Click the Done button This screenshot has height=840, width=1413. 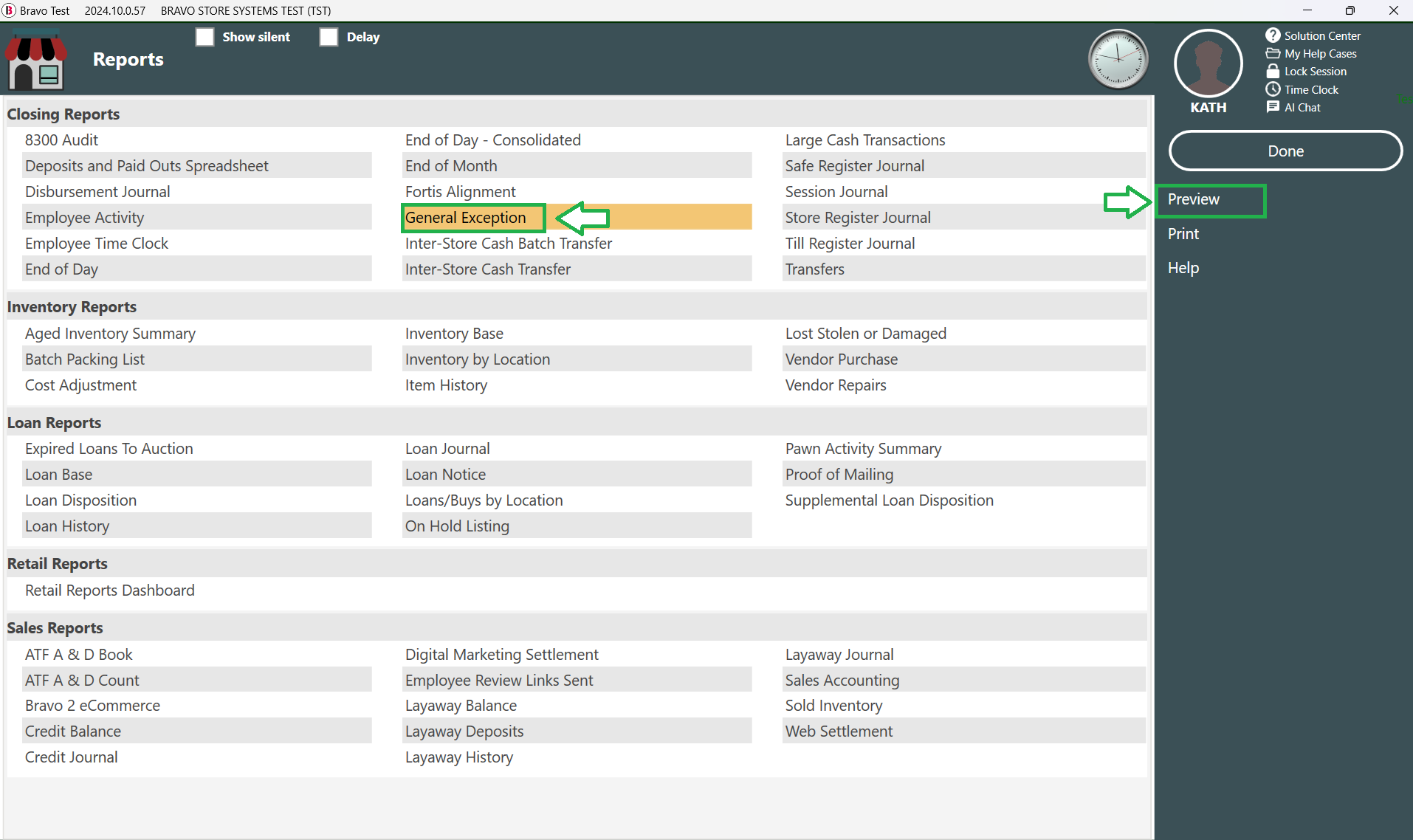(1285, 151)
